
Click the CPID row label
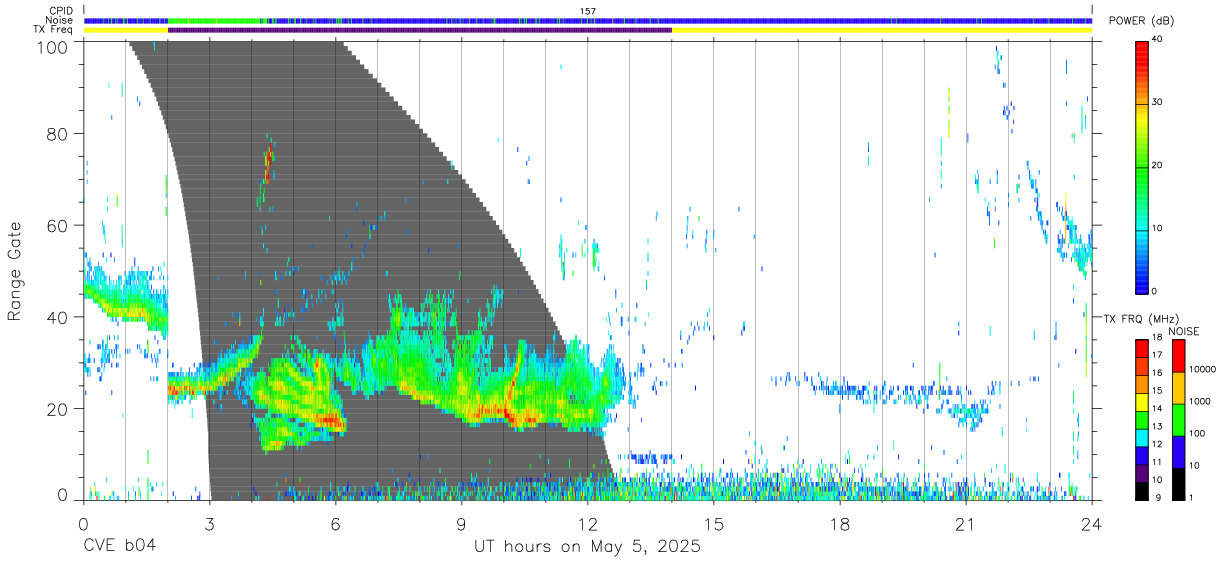coord(61,11)
